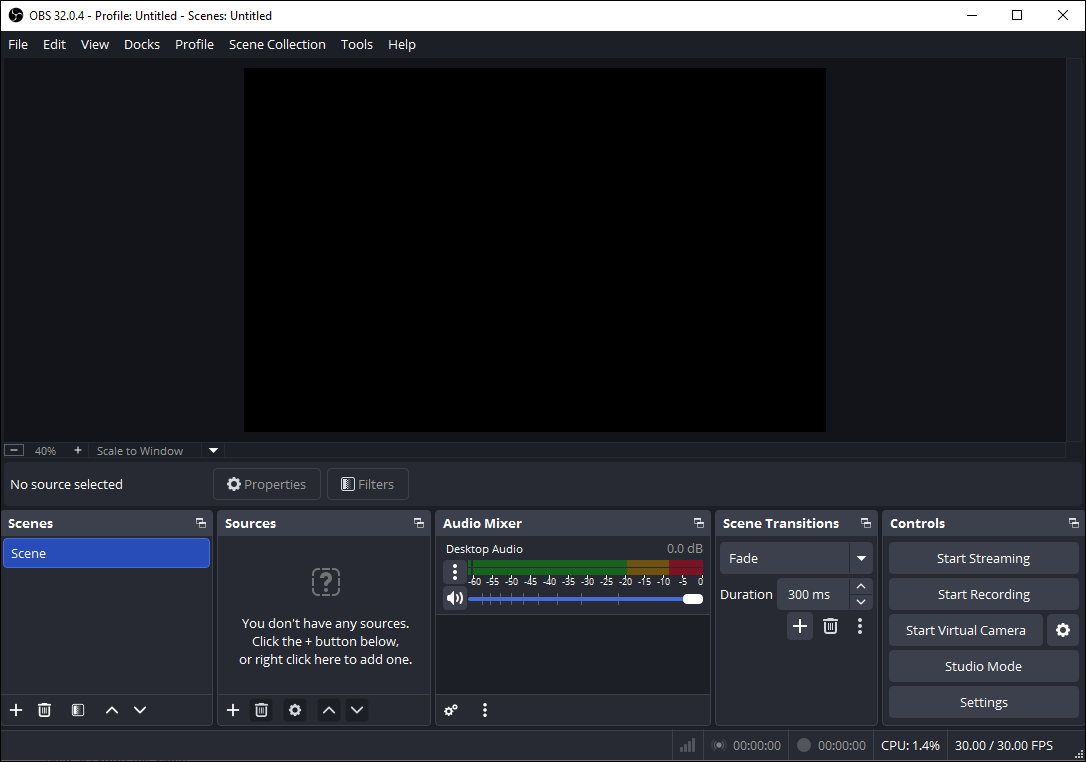Add a new source with the plus icon

point(232,709)
